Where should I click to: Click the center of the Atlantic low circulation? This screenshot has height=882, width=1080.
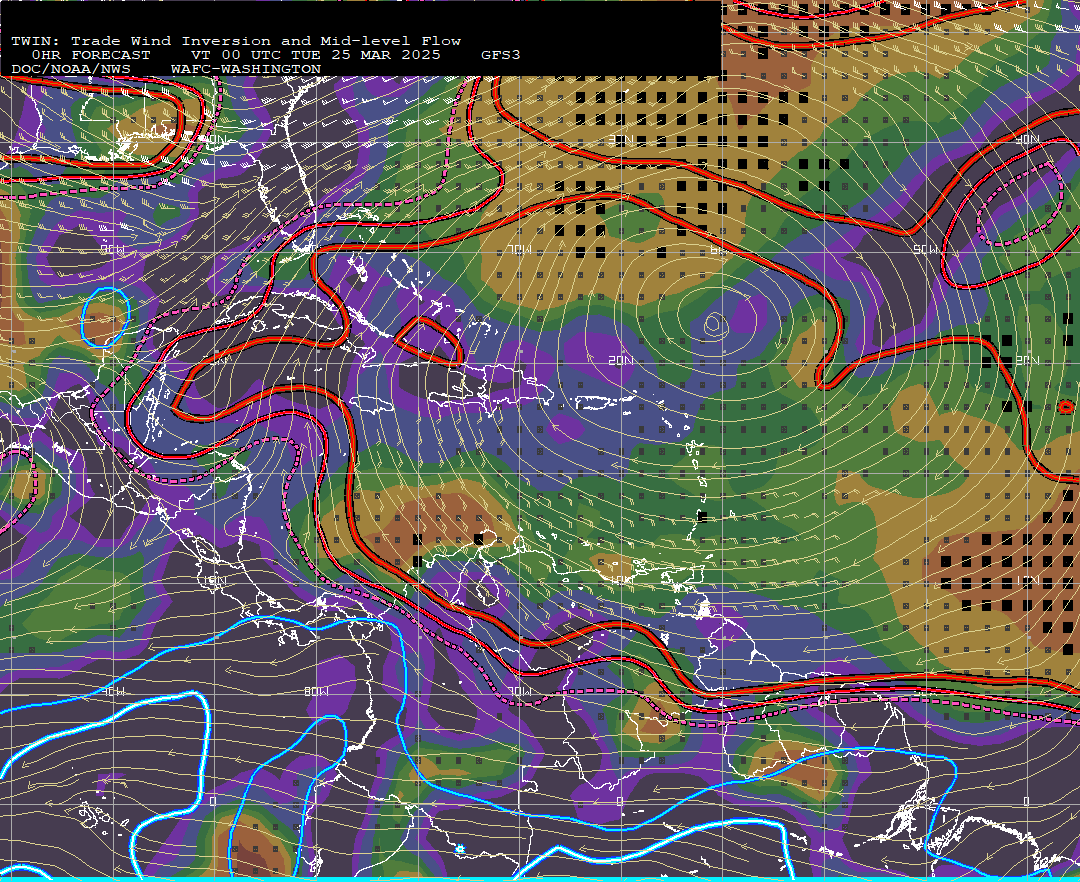point(714,323)
